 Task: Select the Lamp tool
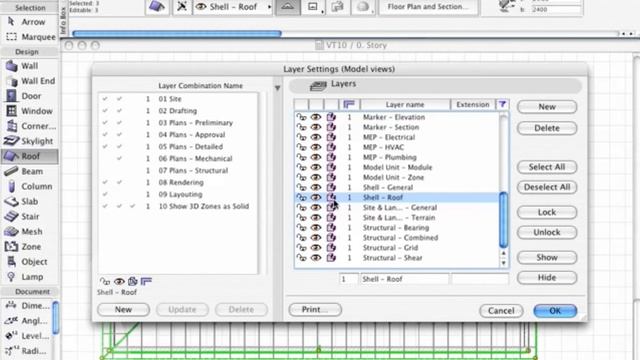(x=24, y=277)
